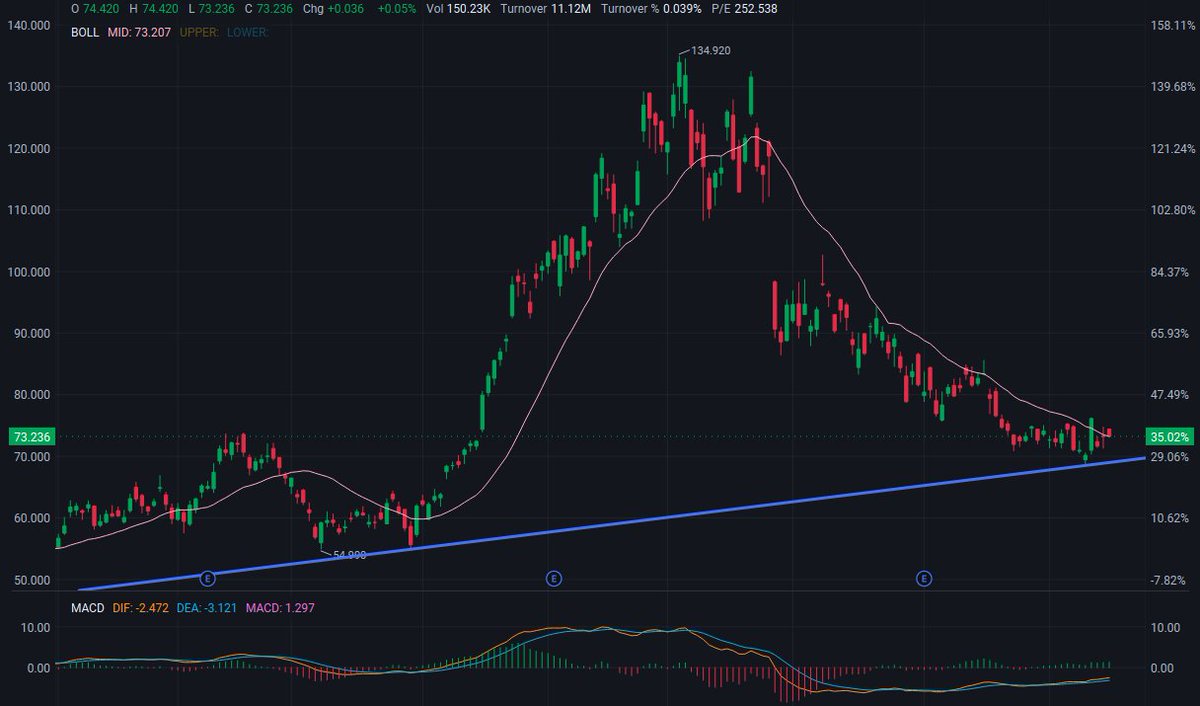
Task: Click the rightmost earnings E marker
Action: pos(924,578)
